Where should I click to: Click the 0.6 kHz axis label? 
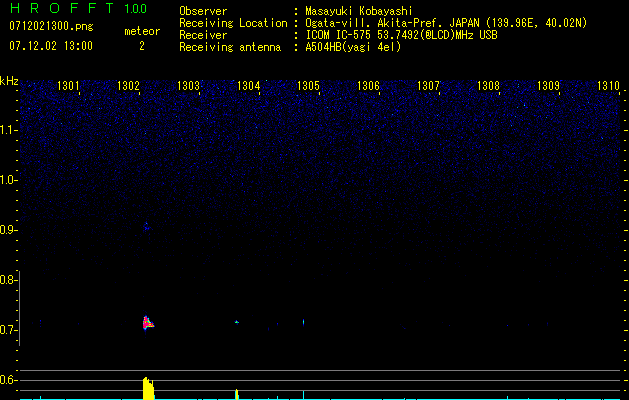pyautogui.click(x=8, y=380)
